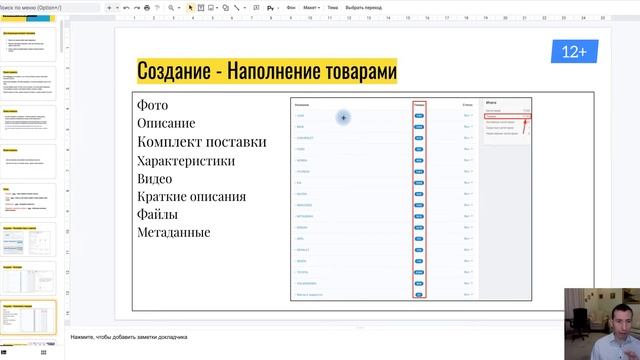Expand the line type dropdown arrow
This screenshot has width=640, height=360.
tap(244, 8)
